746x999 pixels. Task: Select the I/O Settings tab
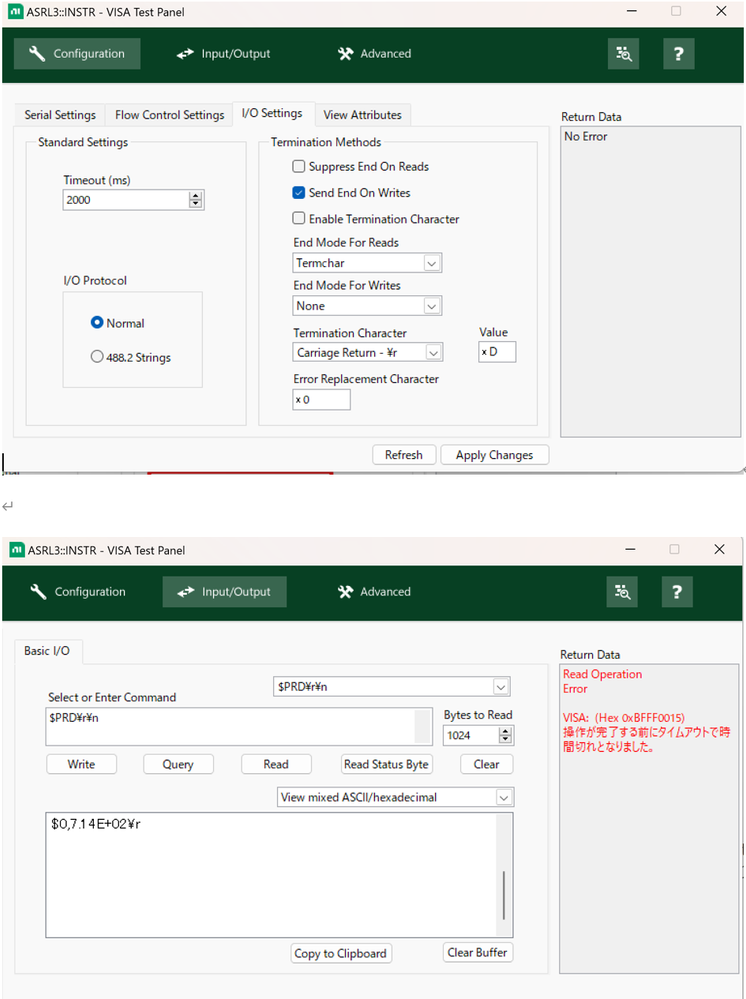[273, 113]
